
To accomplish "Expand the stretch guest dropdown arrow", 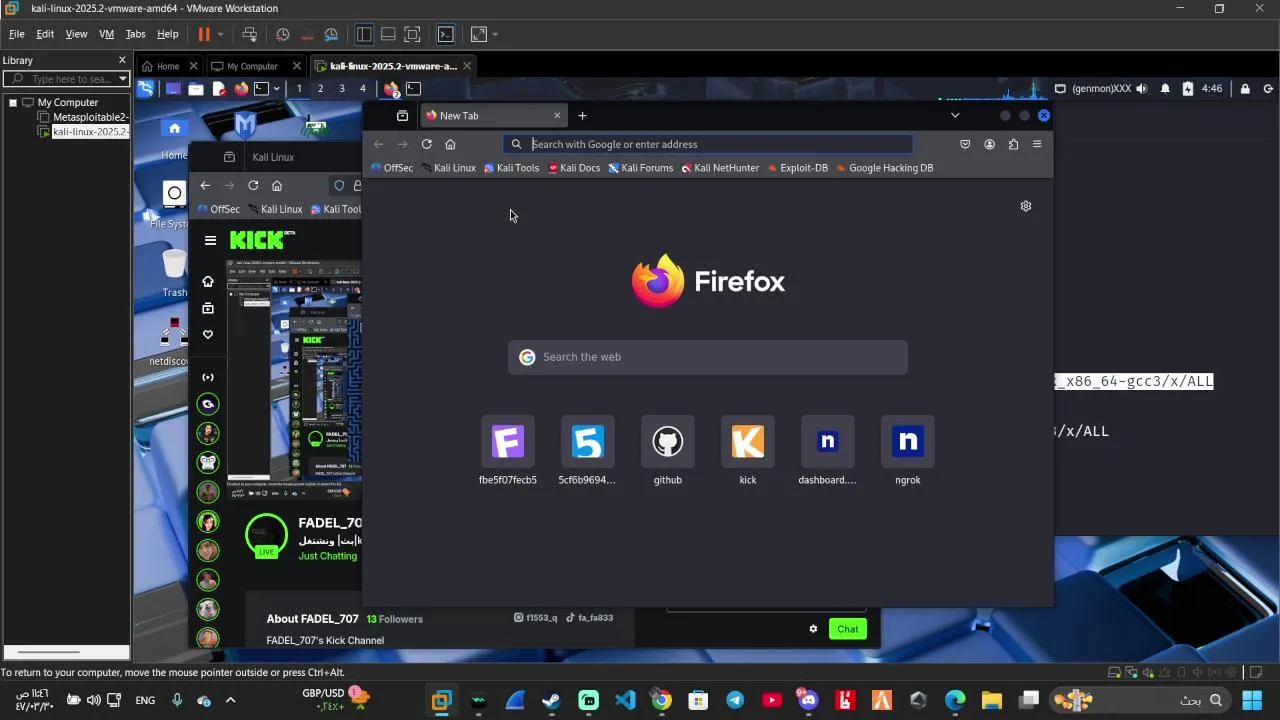I will [x=495, y=34].
